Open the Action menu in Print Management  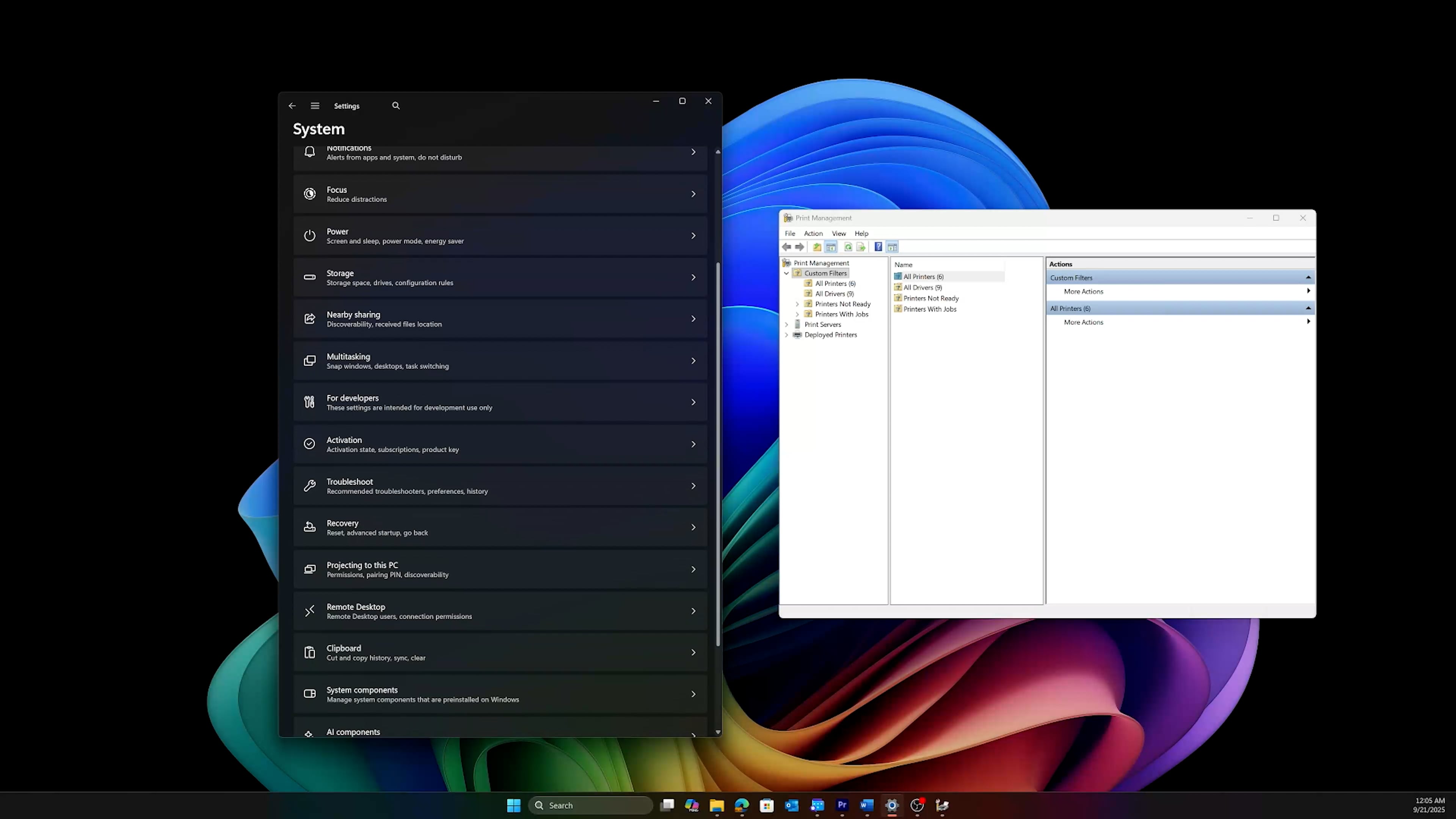click(813, 234)
